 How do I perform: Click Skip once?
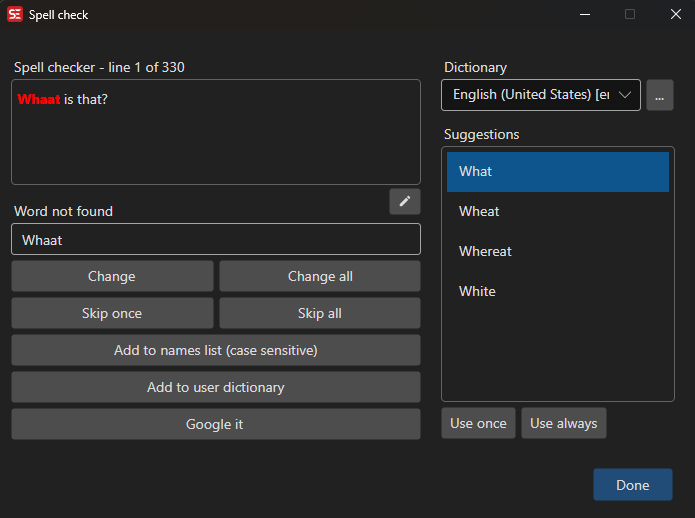pos(112,313)
